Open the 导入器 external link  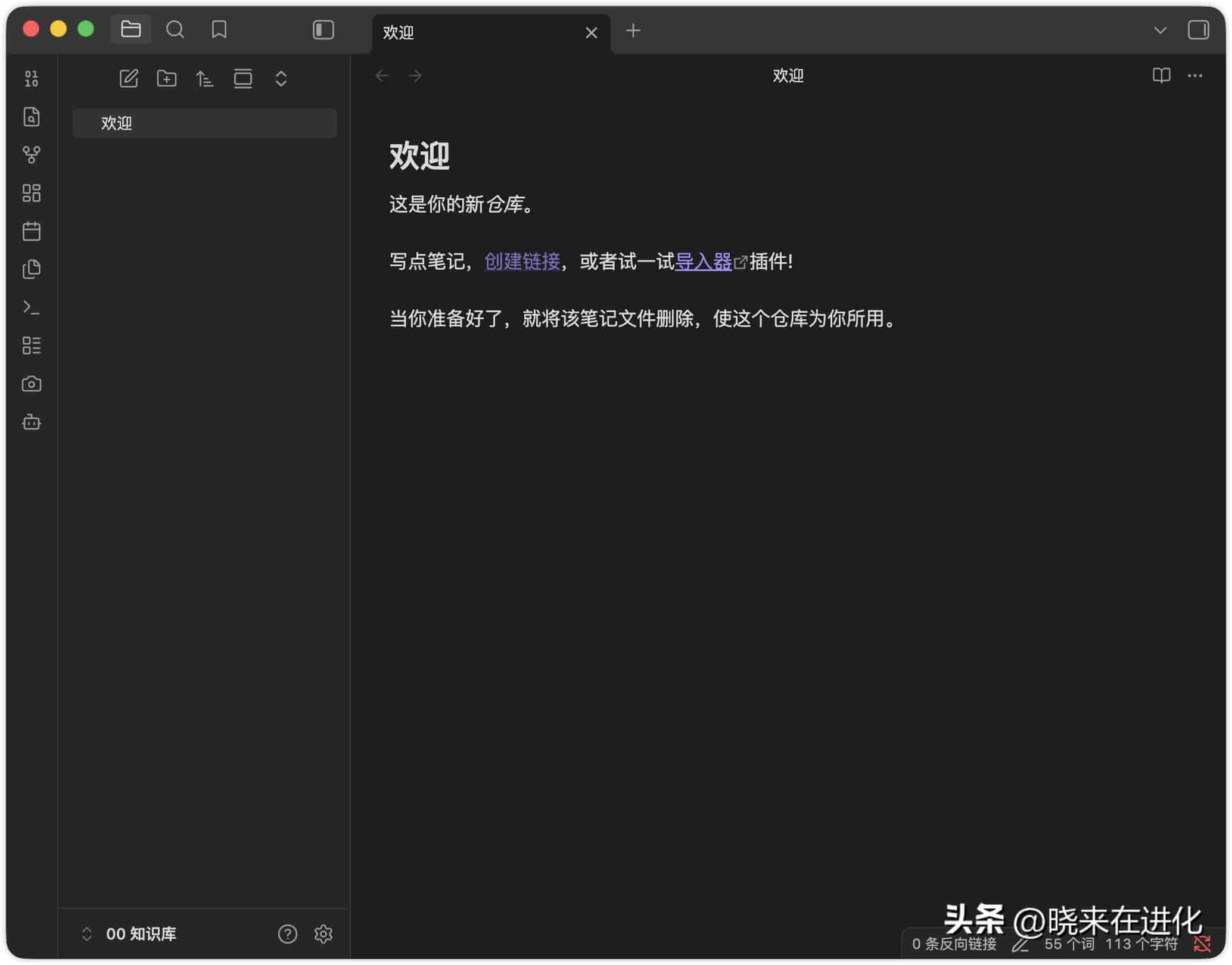click(704, 262)
